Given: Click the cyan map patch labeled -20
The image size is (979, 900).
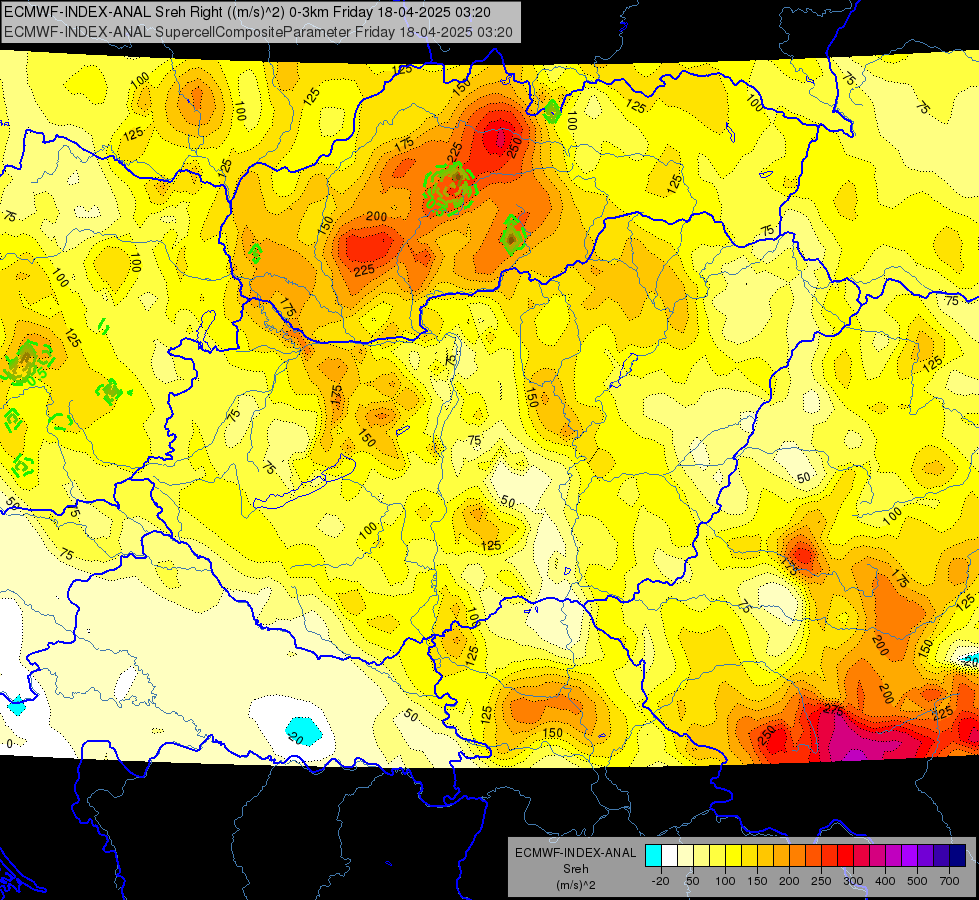Looking at the screenshot, I should [x=304, y=731].
